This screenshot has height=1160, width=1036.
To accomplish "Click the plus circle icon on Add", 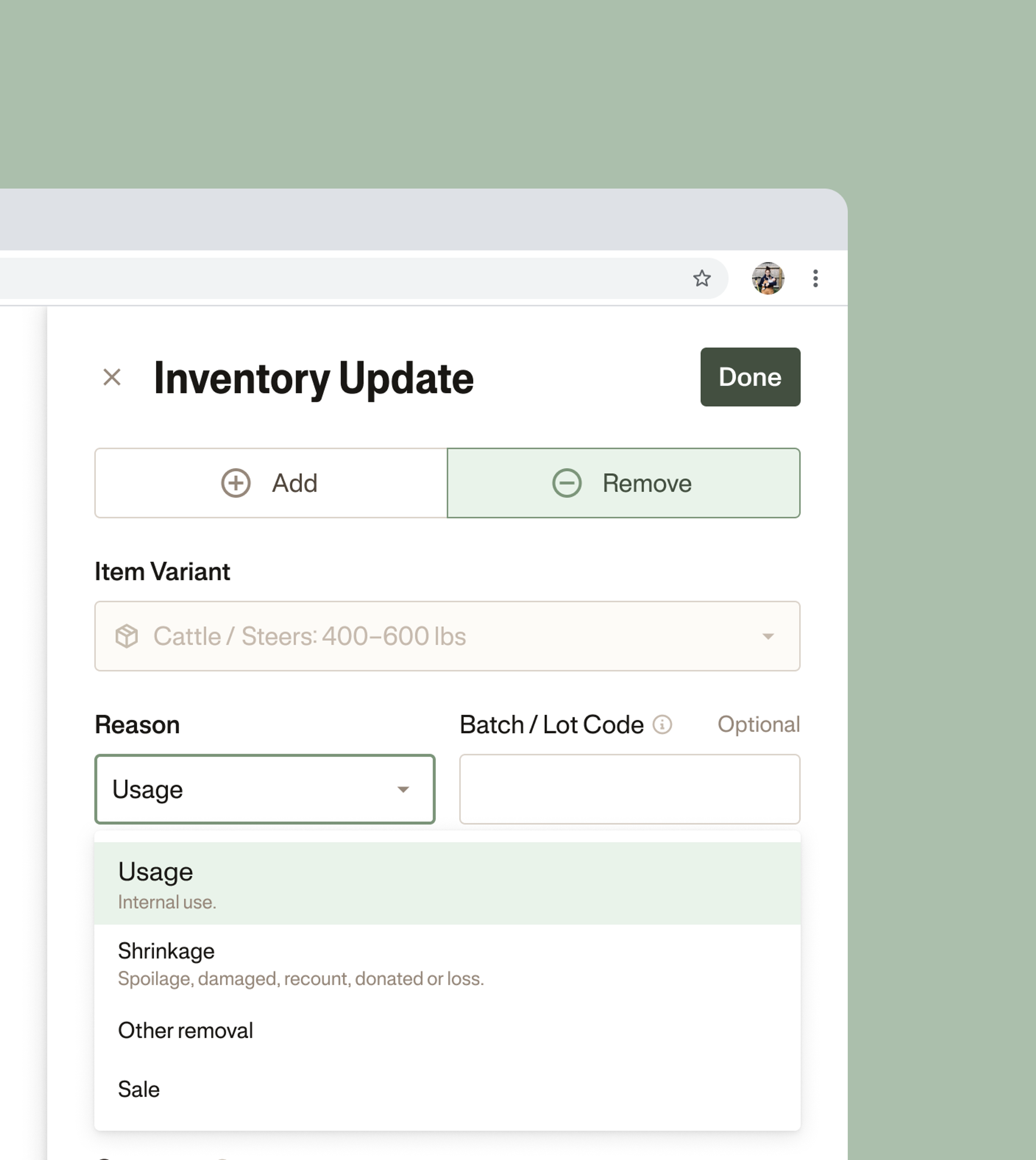I will pyautogui.click(x=236, y=483).
